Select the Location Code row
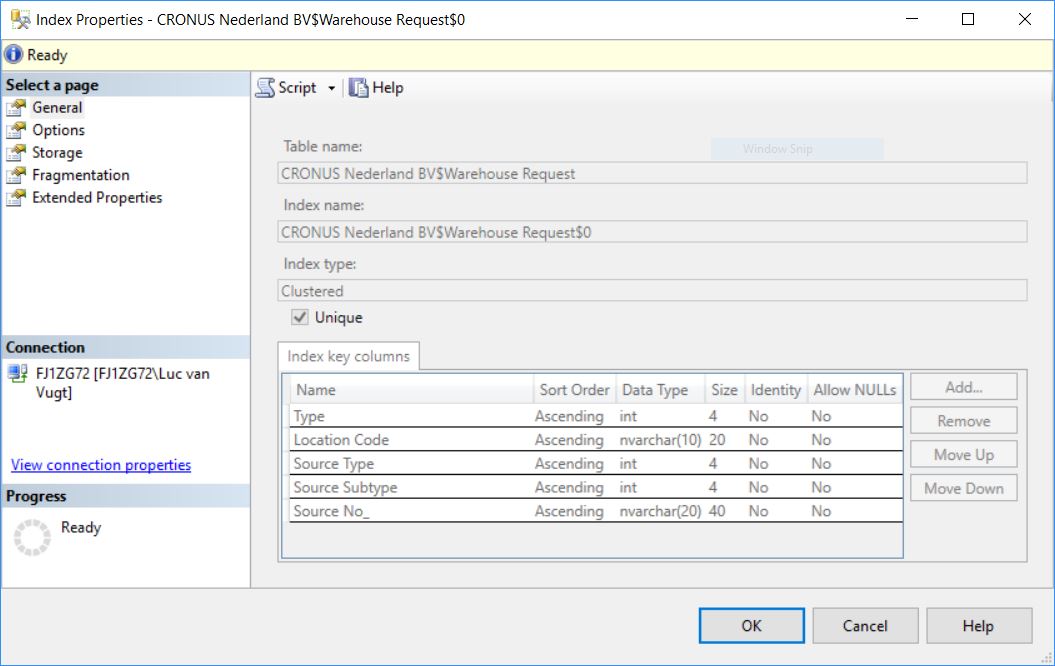This screenshot has width=1055, height=666. point(596,439)
